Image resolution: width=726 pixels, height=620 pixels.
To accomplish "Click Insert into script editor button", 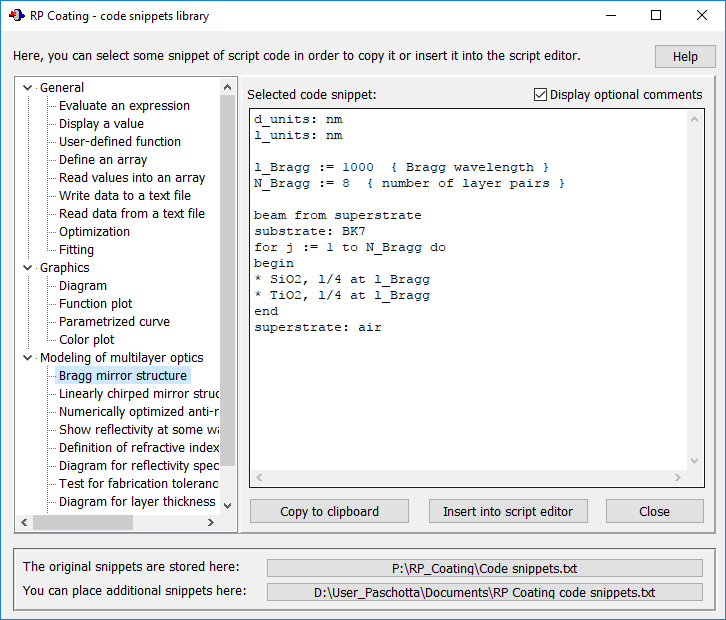I will click(x=508, y=511).
